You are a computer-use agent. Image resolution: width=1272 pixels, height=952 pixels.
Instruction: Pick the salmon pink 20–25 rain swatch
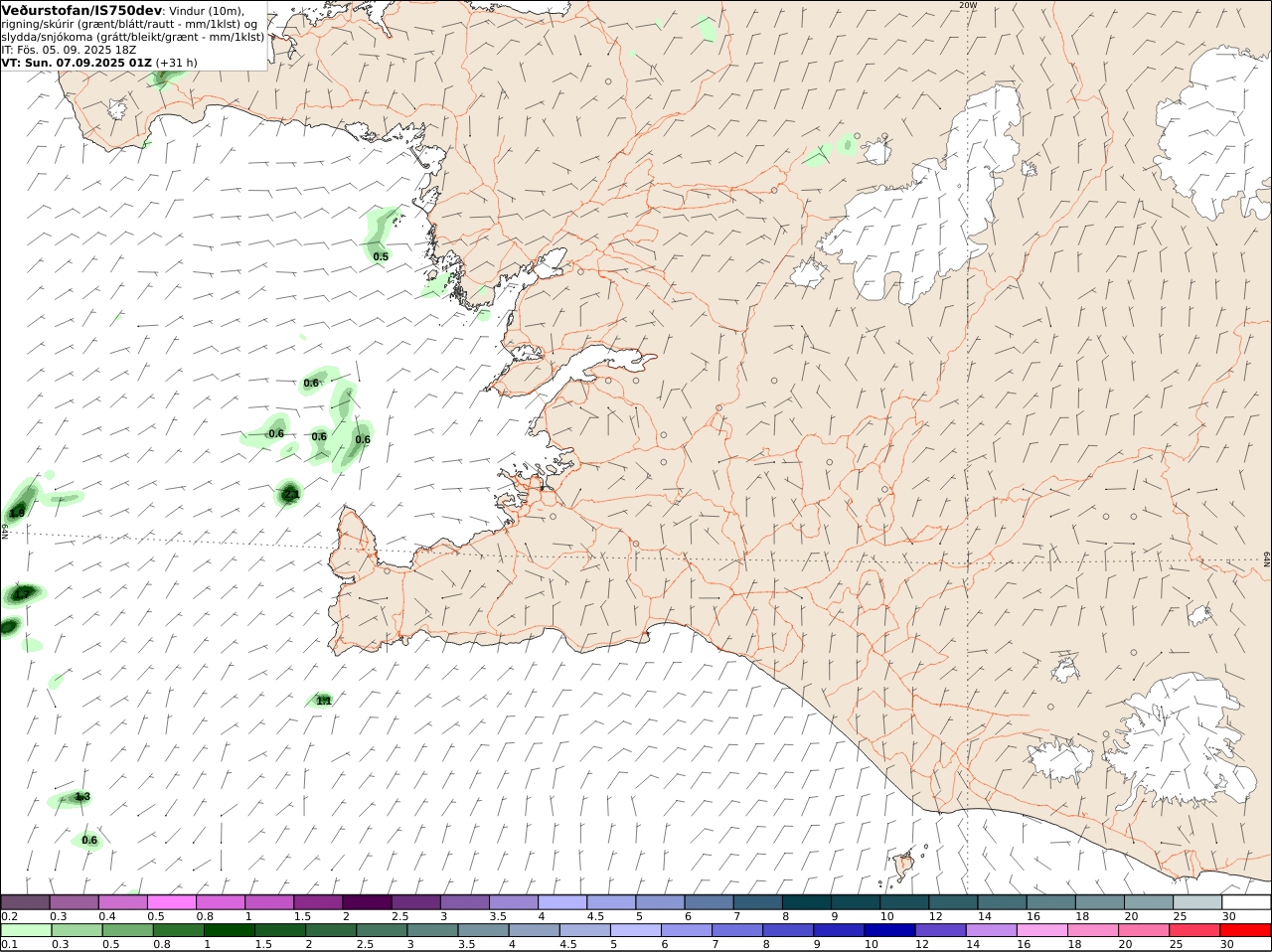click(x=1145, y=930)
